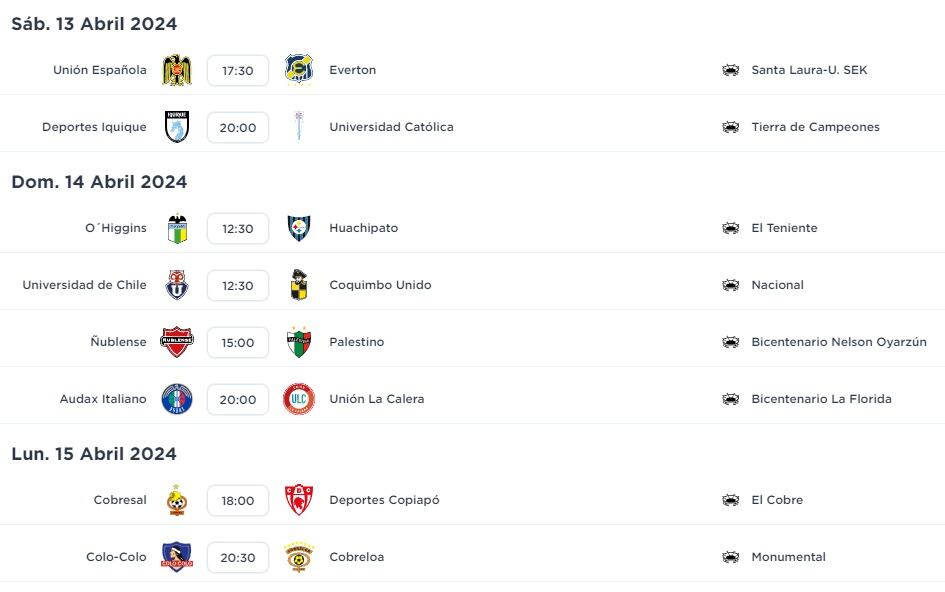This screenshot has width=945, height=592.
Task: Open the Deportes Copiapó team link
Action: [384, 500]
